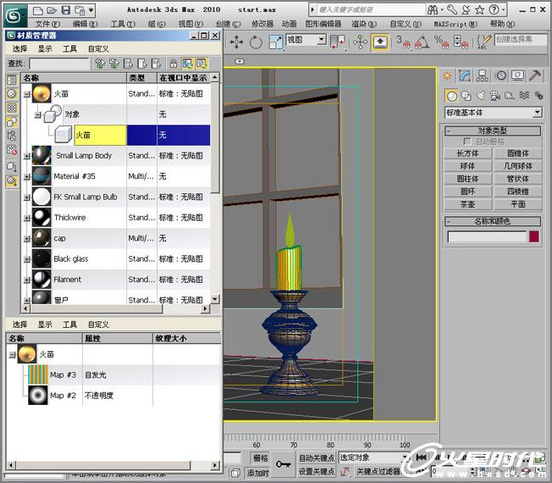Open the 渲染 menu in the menu bar
Viewport: 552px width, 483px height.
point(364,24)
